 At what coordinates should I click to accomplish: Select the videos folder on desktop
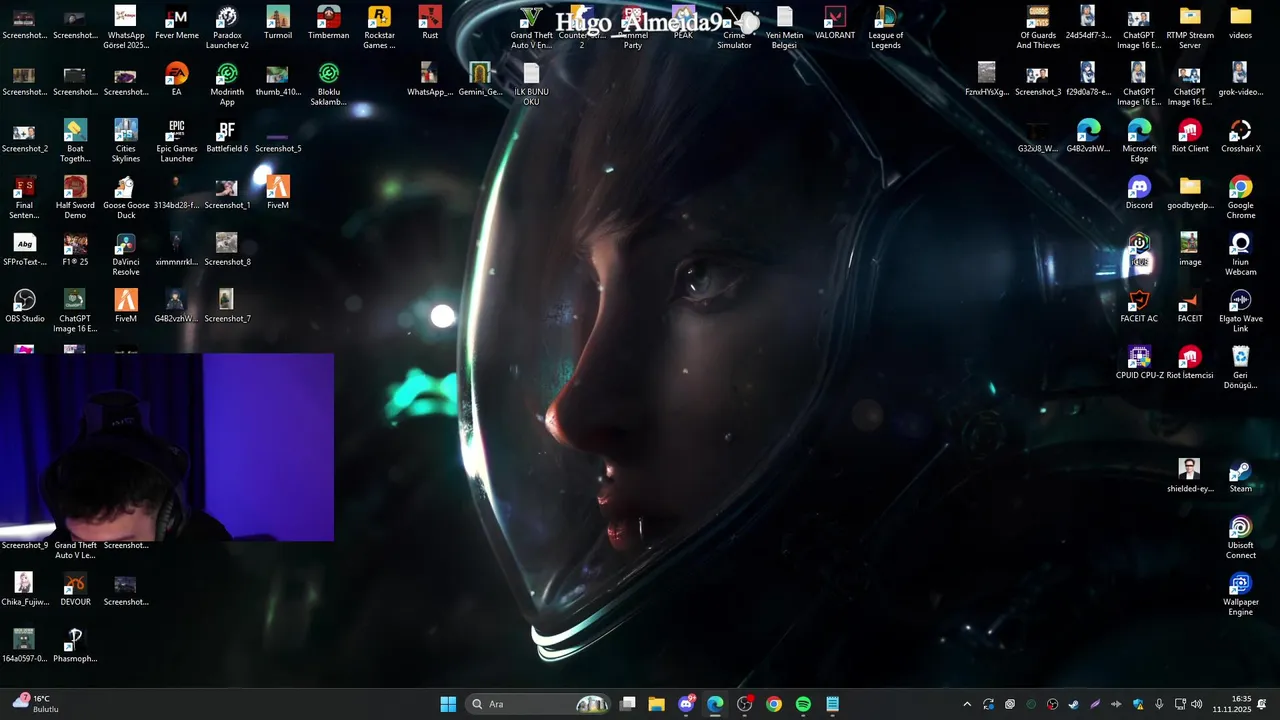tap(1241, 25)
